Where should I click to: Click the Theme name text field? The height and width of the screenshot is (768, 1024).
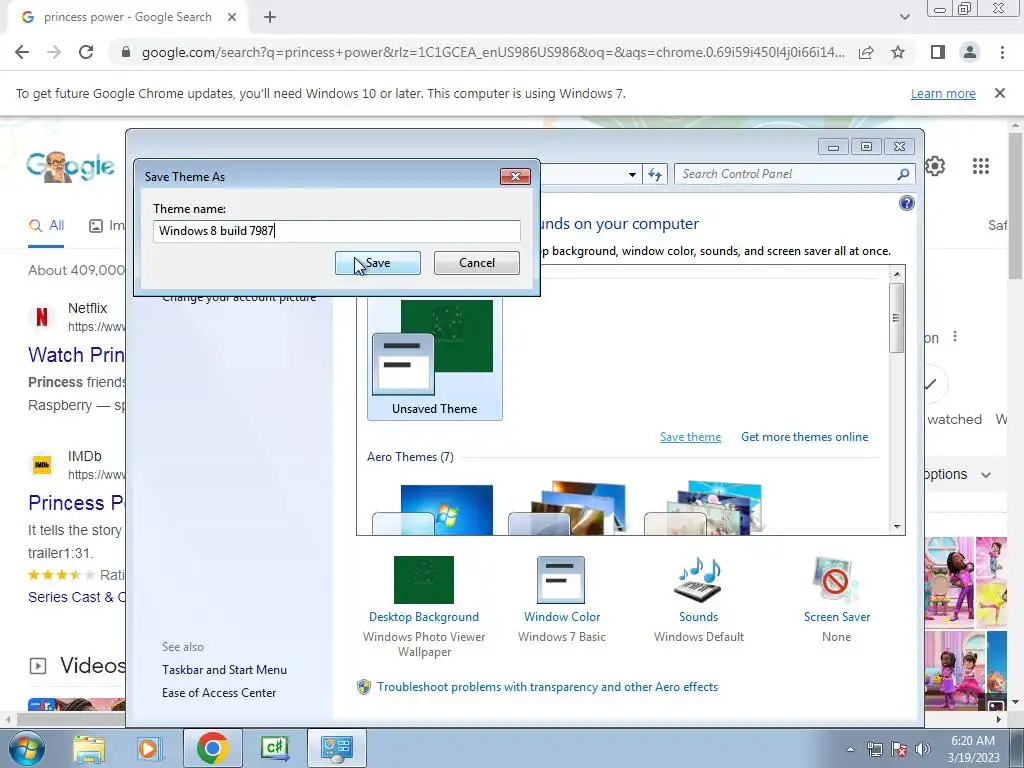coord(336,231)
